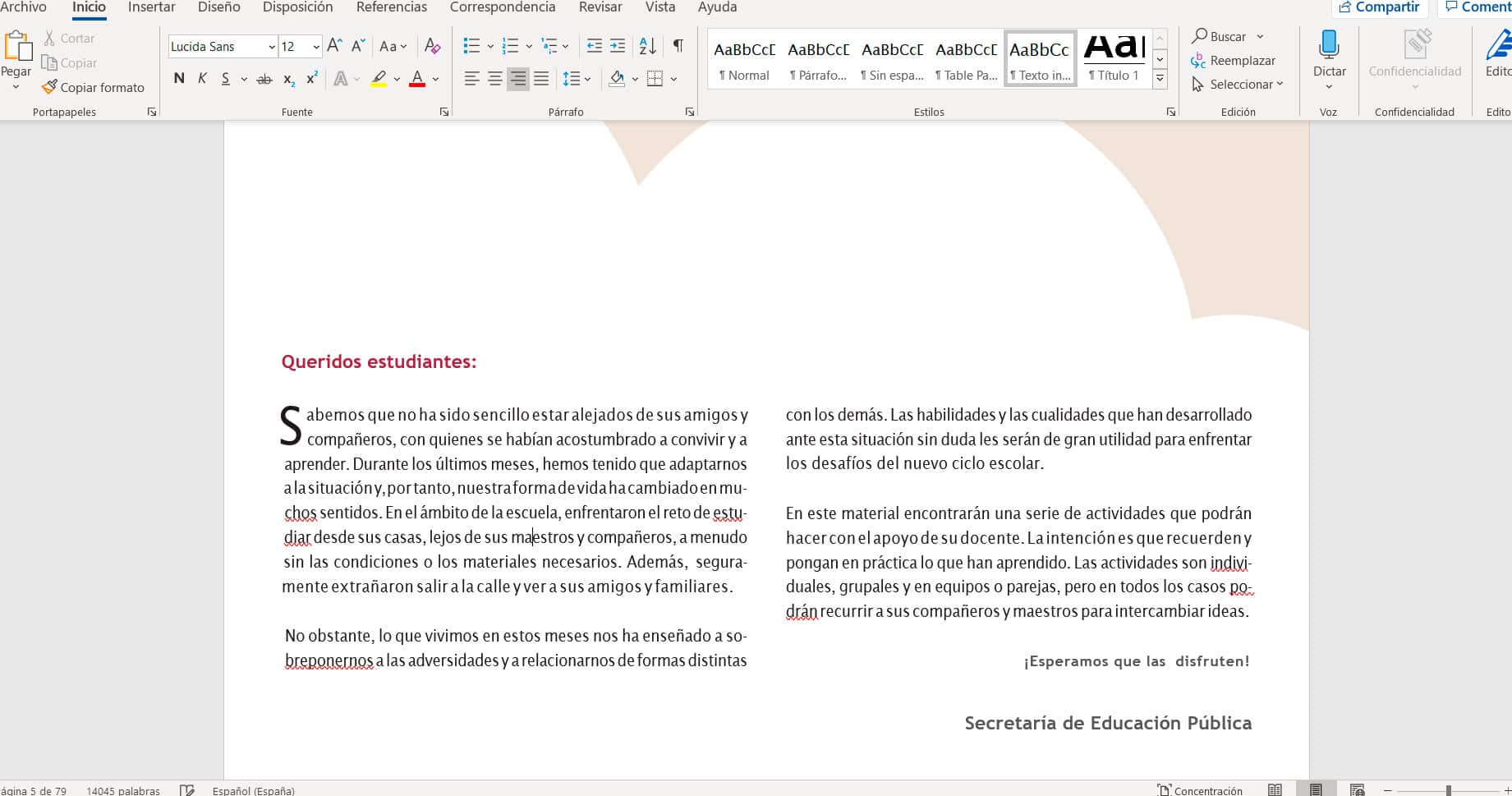Click Concentración mode in status bar
The height and width of the screenshot is (796, 1512).
(1200, 790)
